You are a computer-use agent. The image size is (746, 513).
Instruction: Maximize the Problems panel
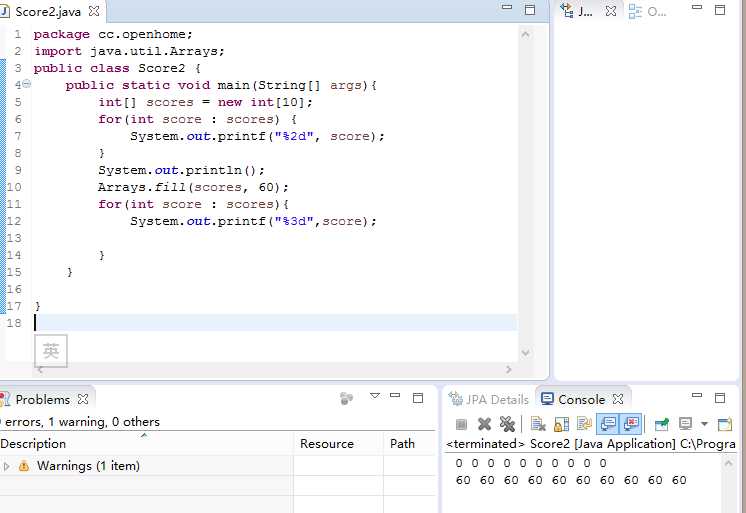tap(418, 397)
